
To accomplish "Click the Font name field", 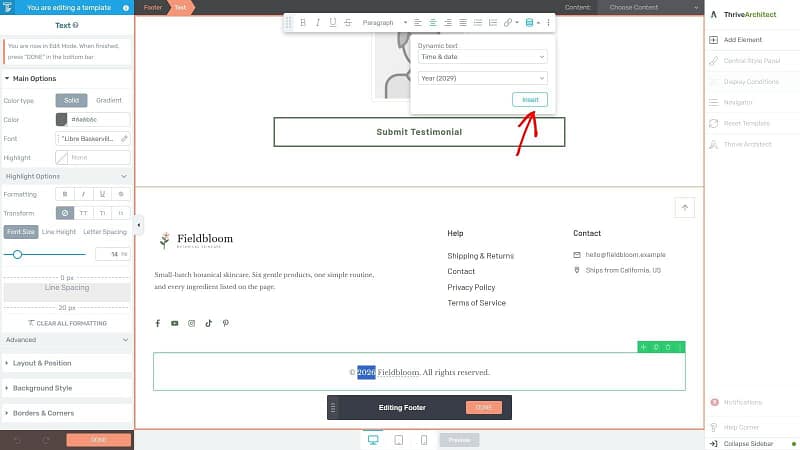I will [x=92, y=139].
